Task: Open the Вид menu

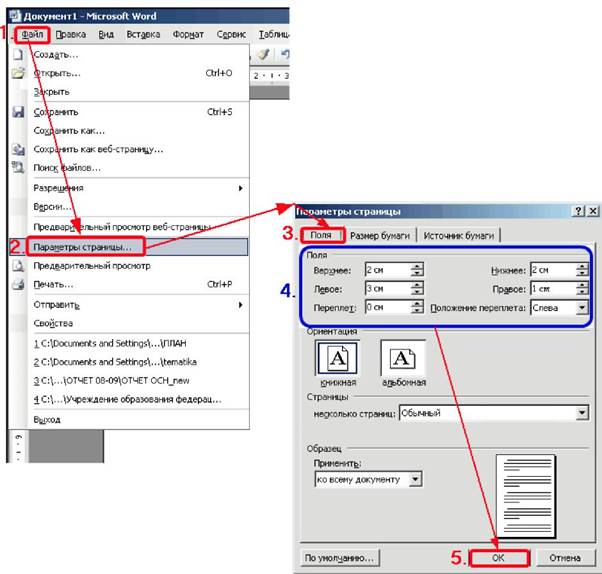Action: pyautogui.click(x=106, y=35)
